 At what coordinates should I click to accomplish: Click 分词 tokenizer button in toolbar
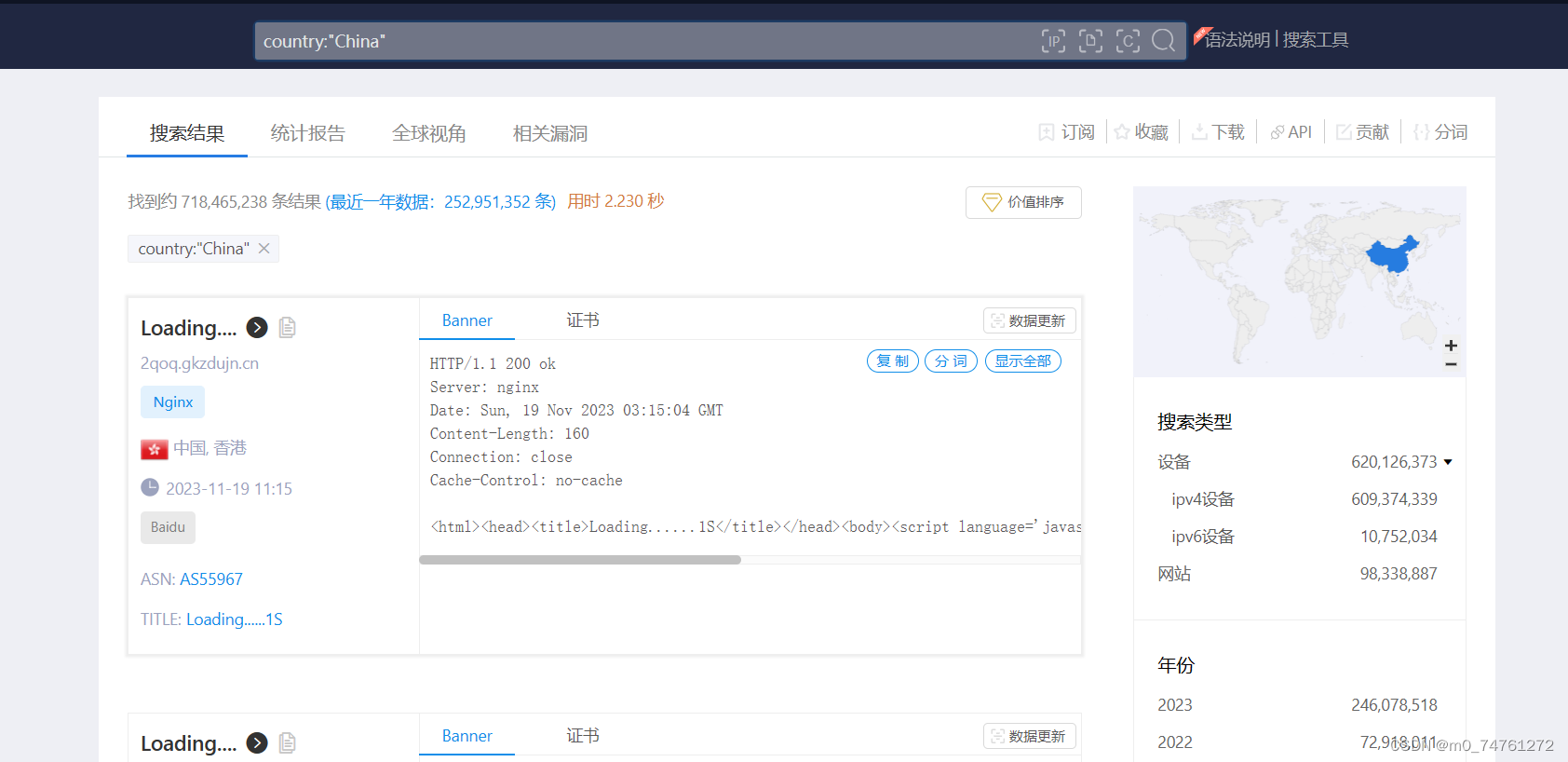click(1440, 132)
